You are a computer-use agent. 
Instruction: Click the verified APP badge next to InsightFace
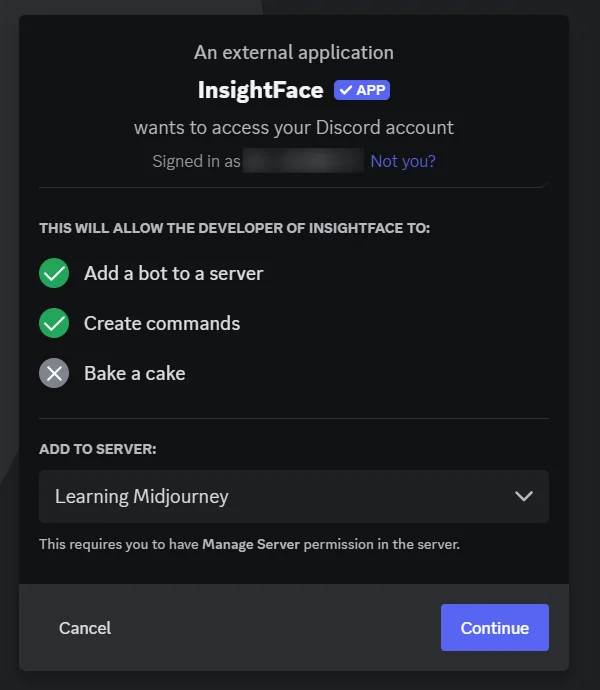[x=361, y=90]
